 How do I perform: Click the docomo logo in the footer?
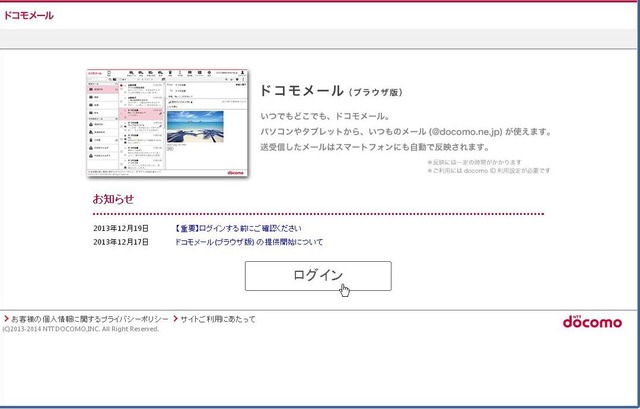(x=592, y=322)
